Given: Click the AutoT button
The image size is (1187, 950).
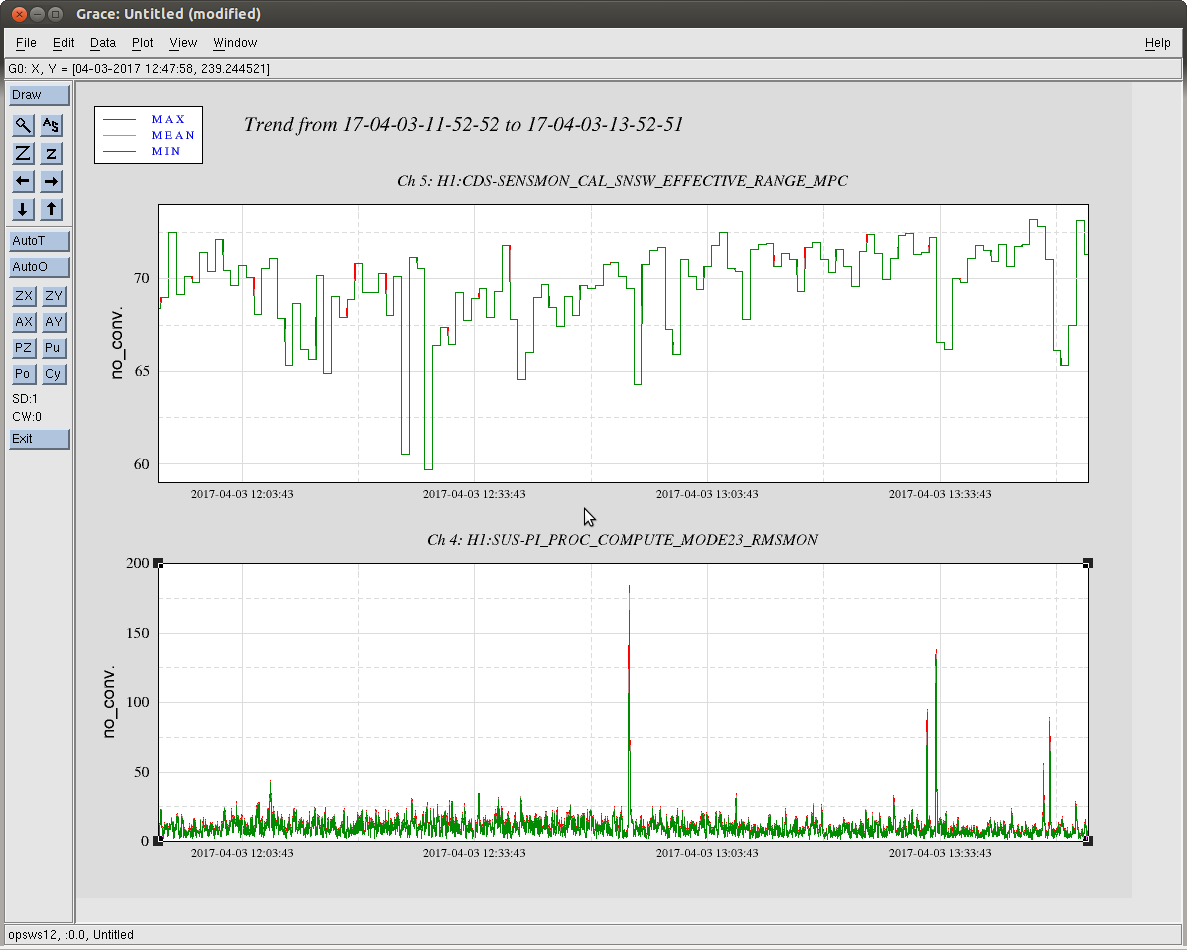Looking at the screenshot, I should click(39, 241).
